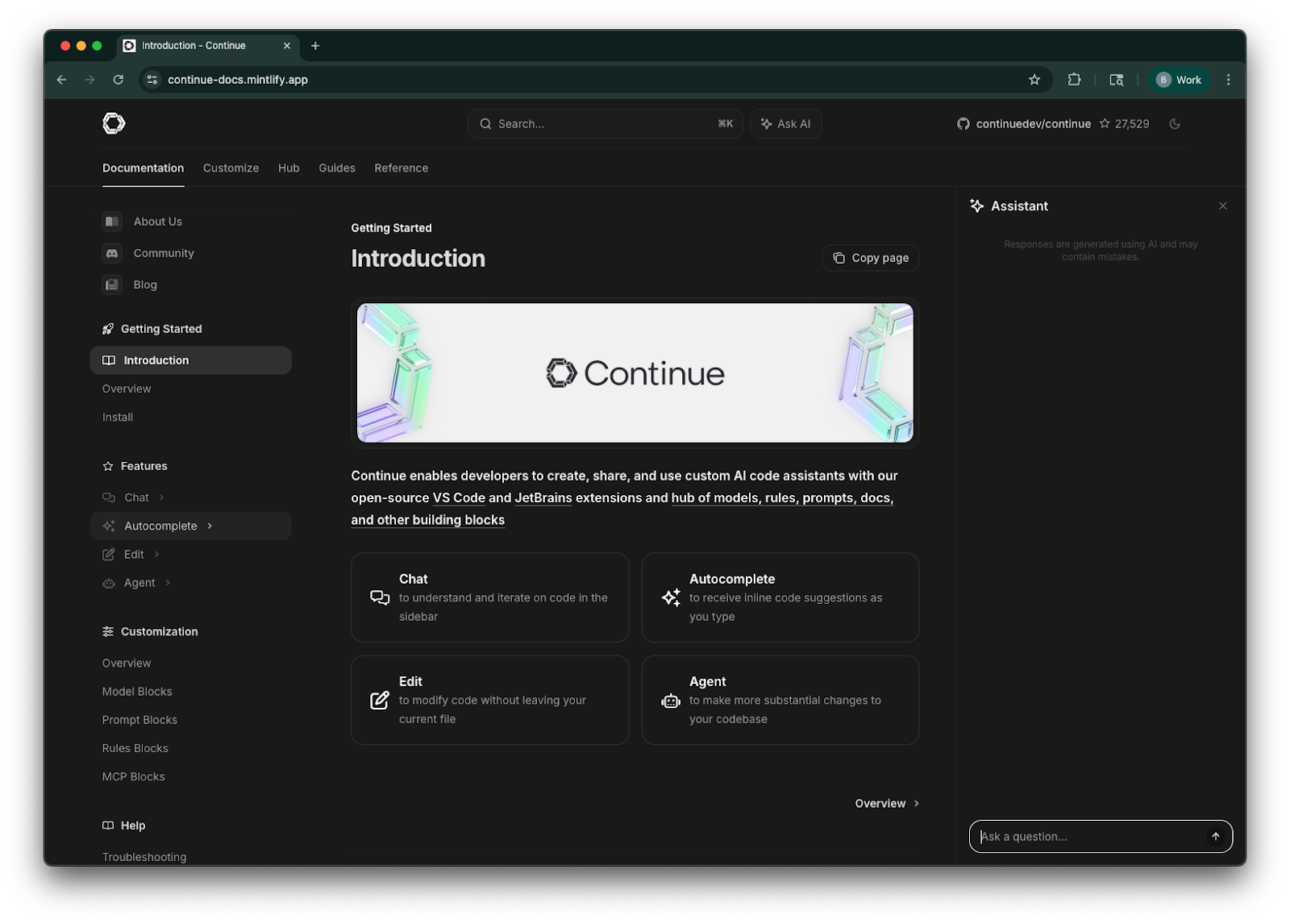Reload the page
This screenshot has height=924, width=1290.
coord(119,79)
